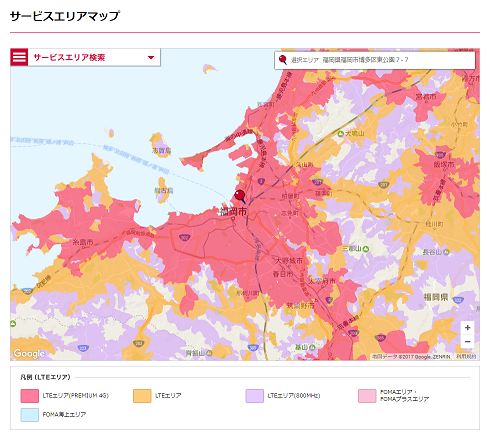Screen dimensions: 490x438
Task: Click the 糸島市 label on the map
Action: 83,242
